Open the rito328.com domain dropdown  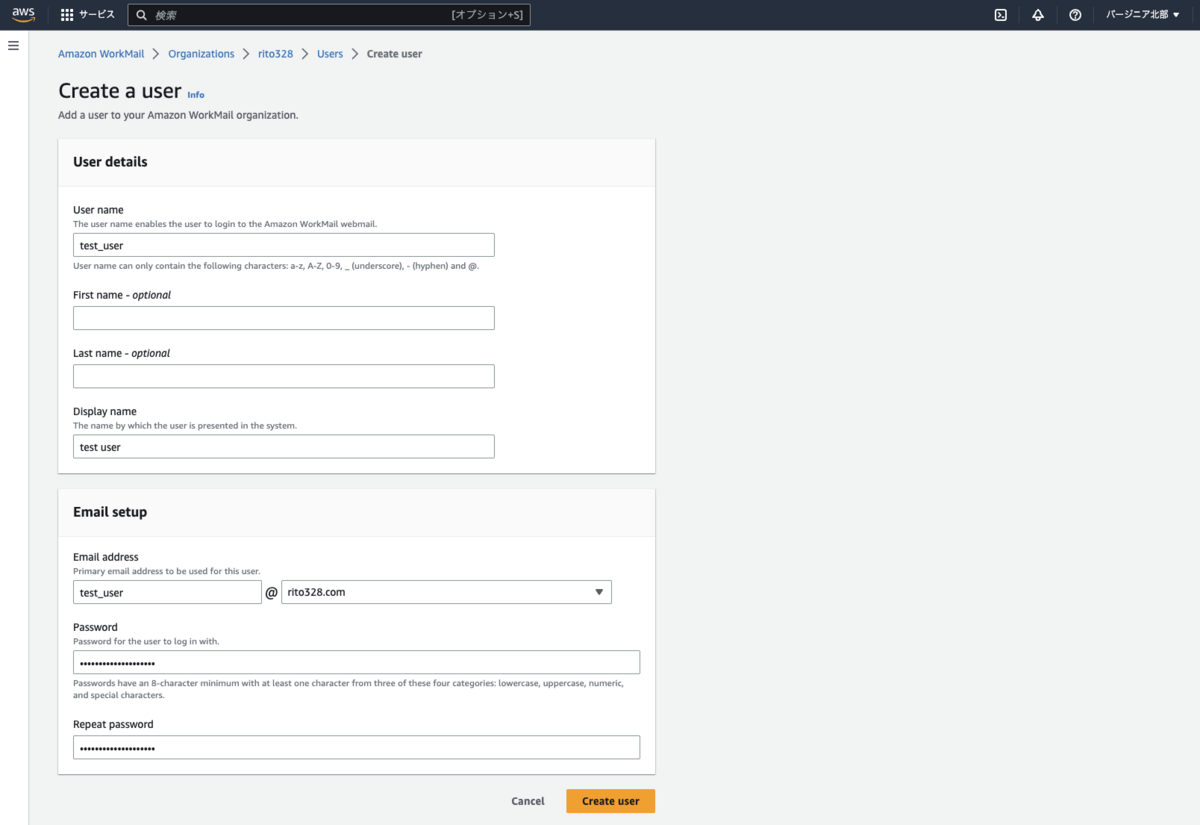pyautogui.click(x=445, y=591)
